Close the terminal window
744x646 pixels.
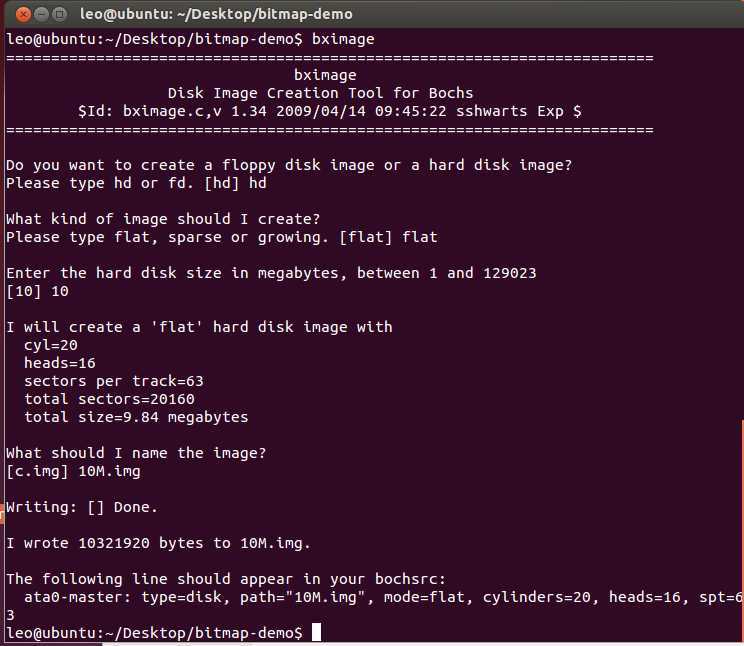pyautogui.click(x=23, y=14)
